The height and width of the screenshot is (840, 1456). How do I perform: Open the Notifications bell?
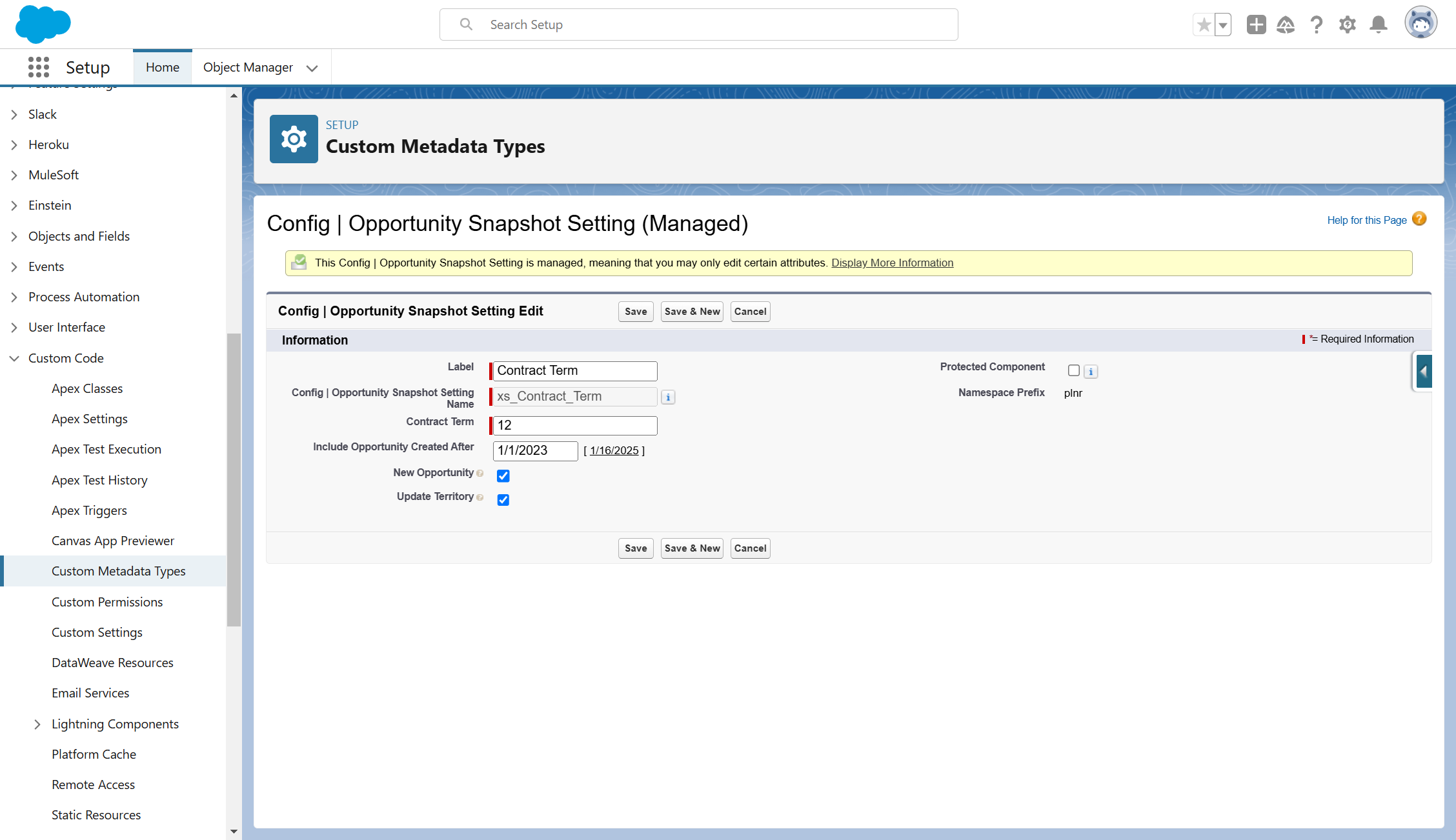coord(1379,25)
